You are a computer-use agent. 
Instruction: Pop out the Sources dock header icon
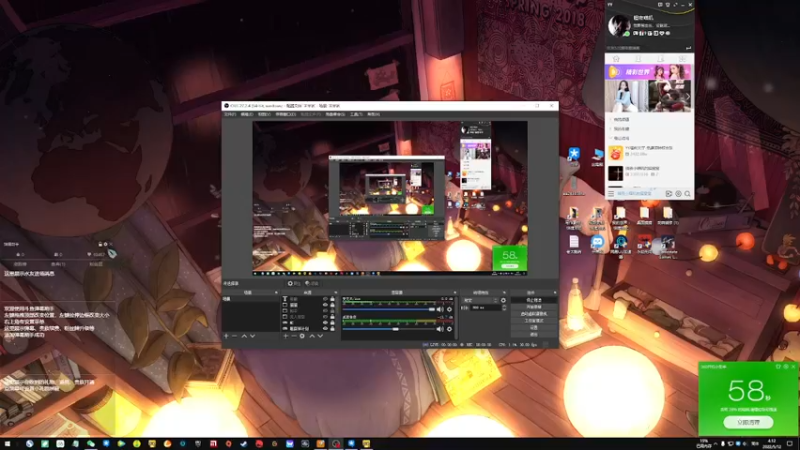(336, 292)
